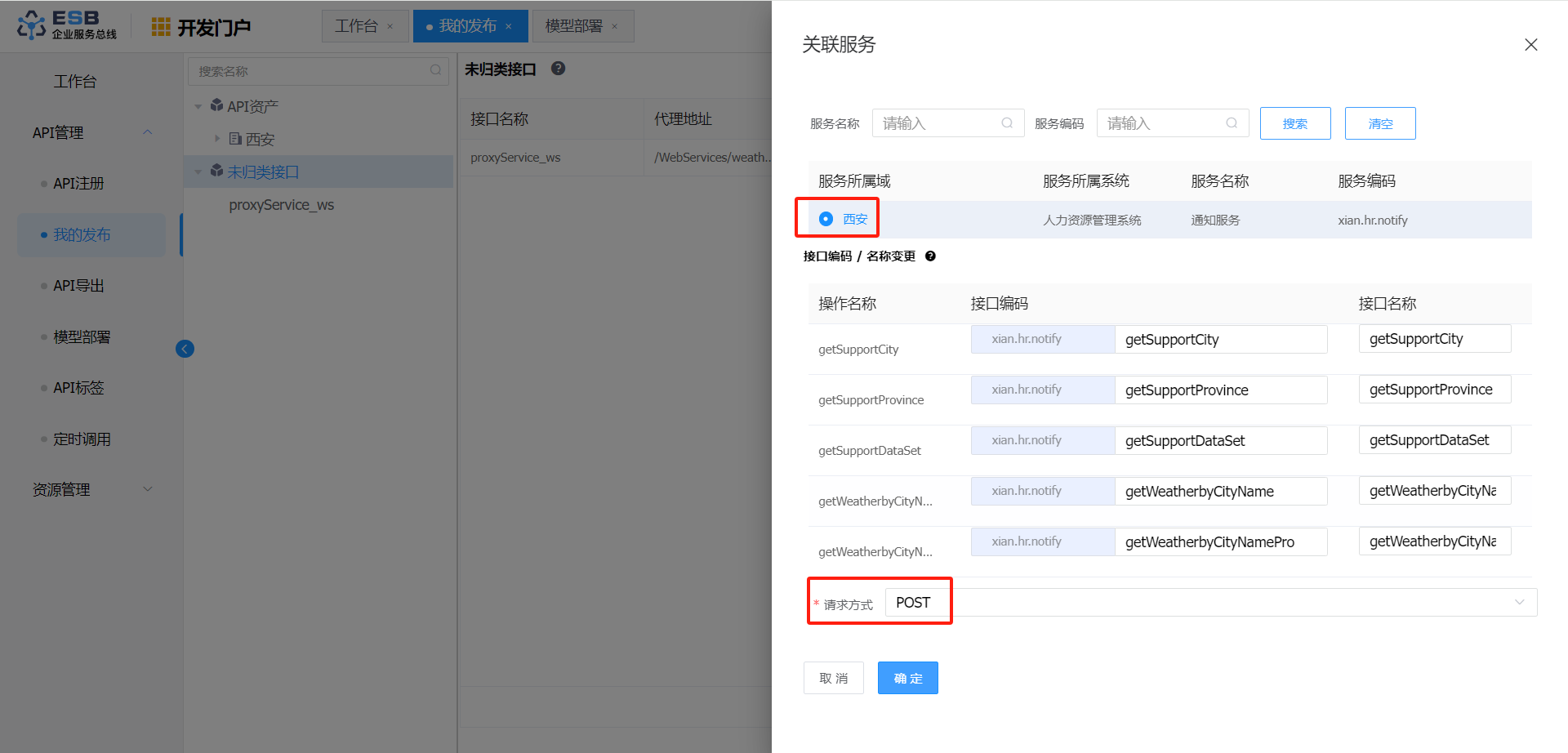Expand the 西安 tree node
This screenshot has width=1568, height=753.
click(x=217, y=139)
